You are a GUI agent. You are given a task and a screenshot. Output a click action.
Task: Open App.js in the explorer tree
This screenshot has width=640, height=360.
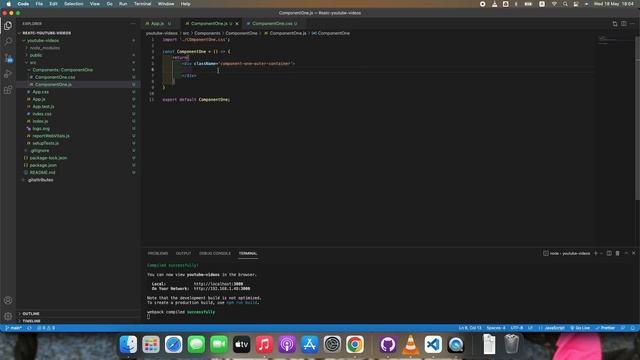point(39,99)
